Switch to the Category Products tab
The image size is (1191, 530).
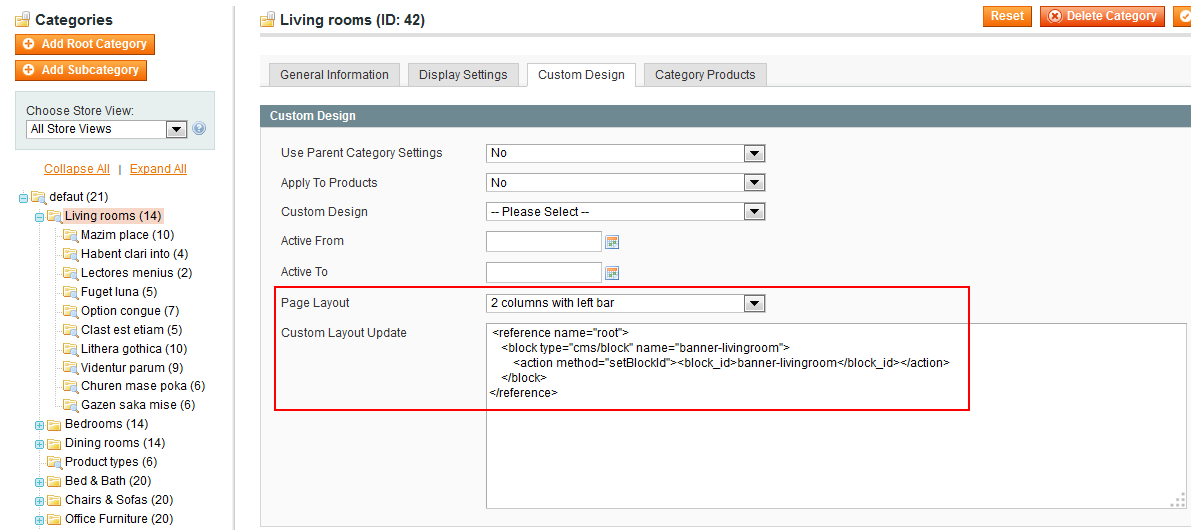click(x=705, y=74)
